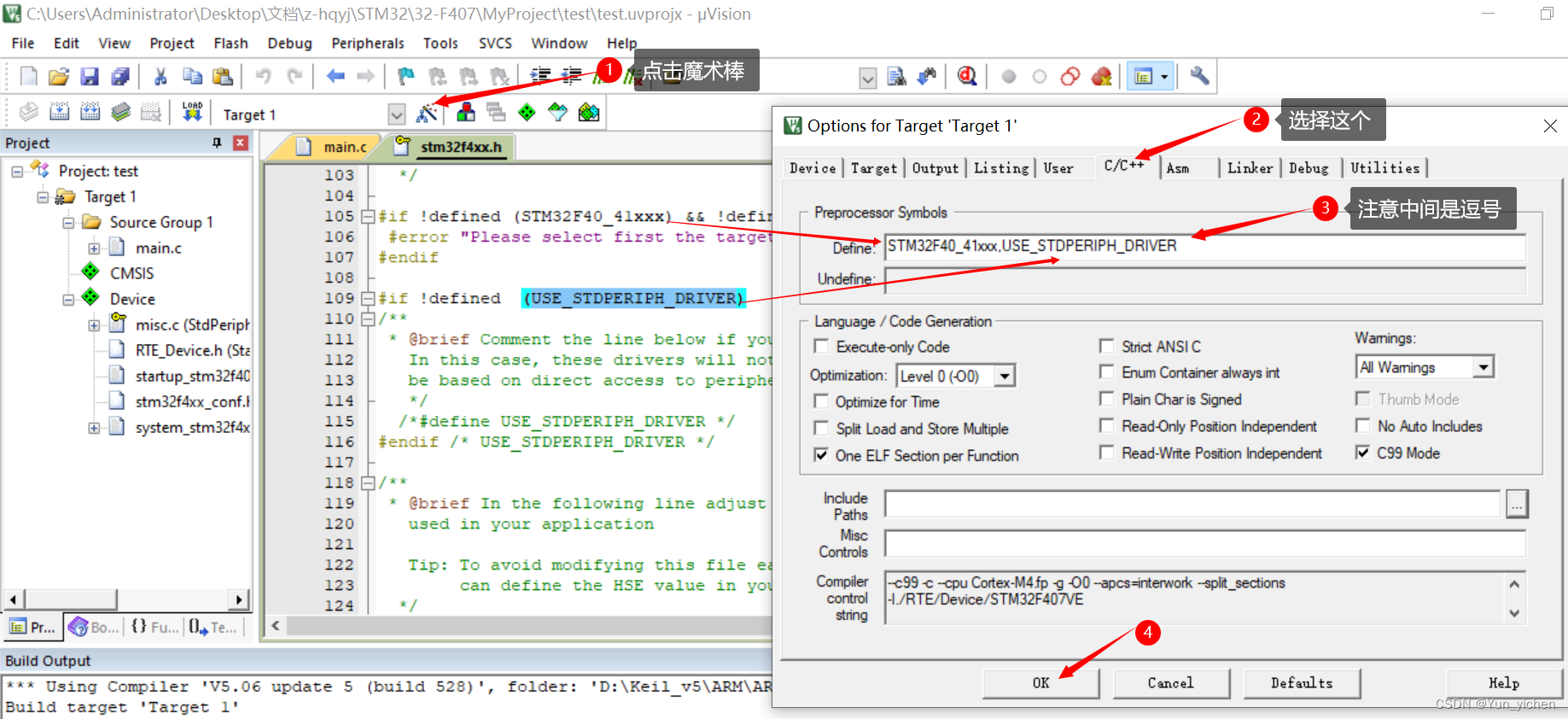This screenshot has height=719, width=1568.
Task: Cut the selection with the scissors icon
Action: (160, 77)
